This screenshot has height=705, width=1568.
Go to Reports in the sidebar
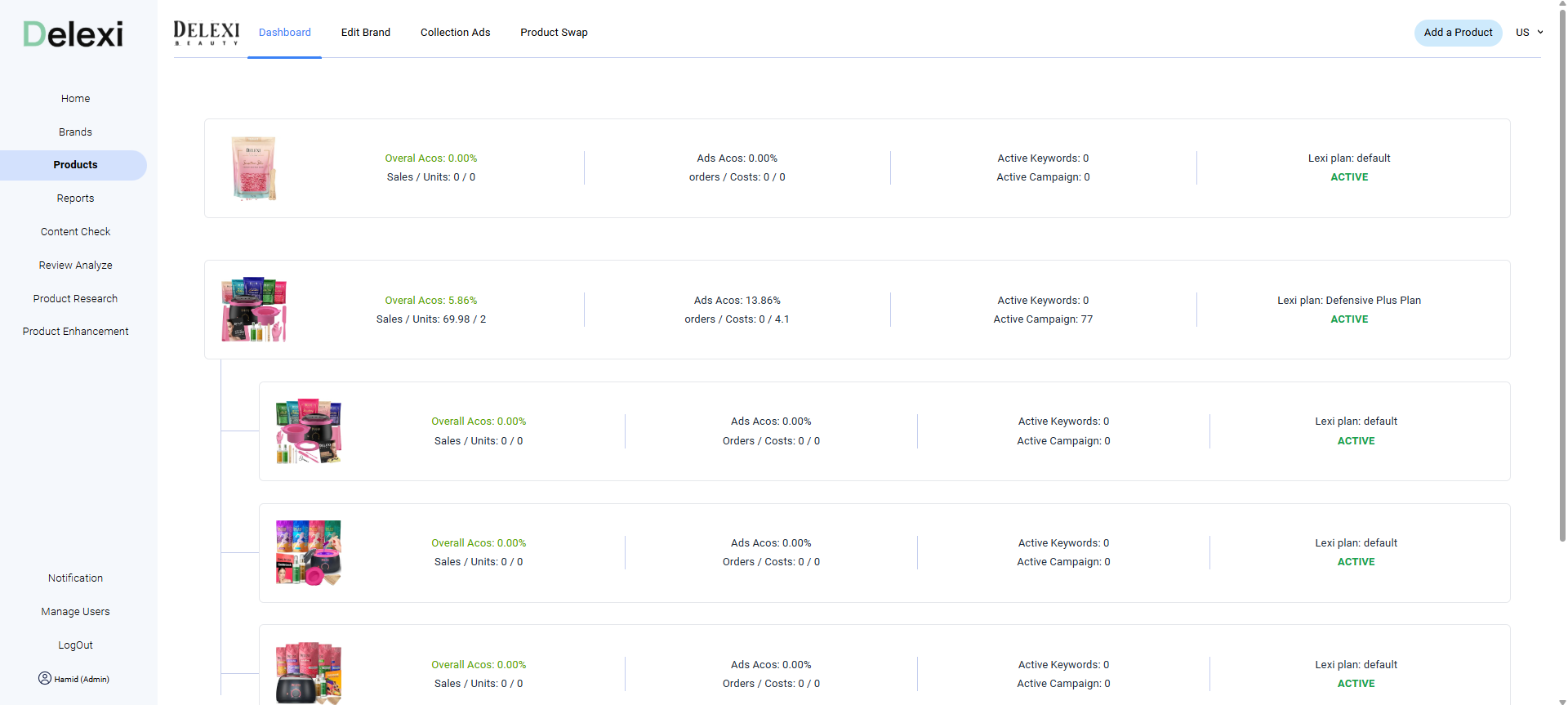coord(75,199)
